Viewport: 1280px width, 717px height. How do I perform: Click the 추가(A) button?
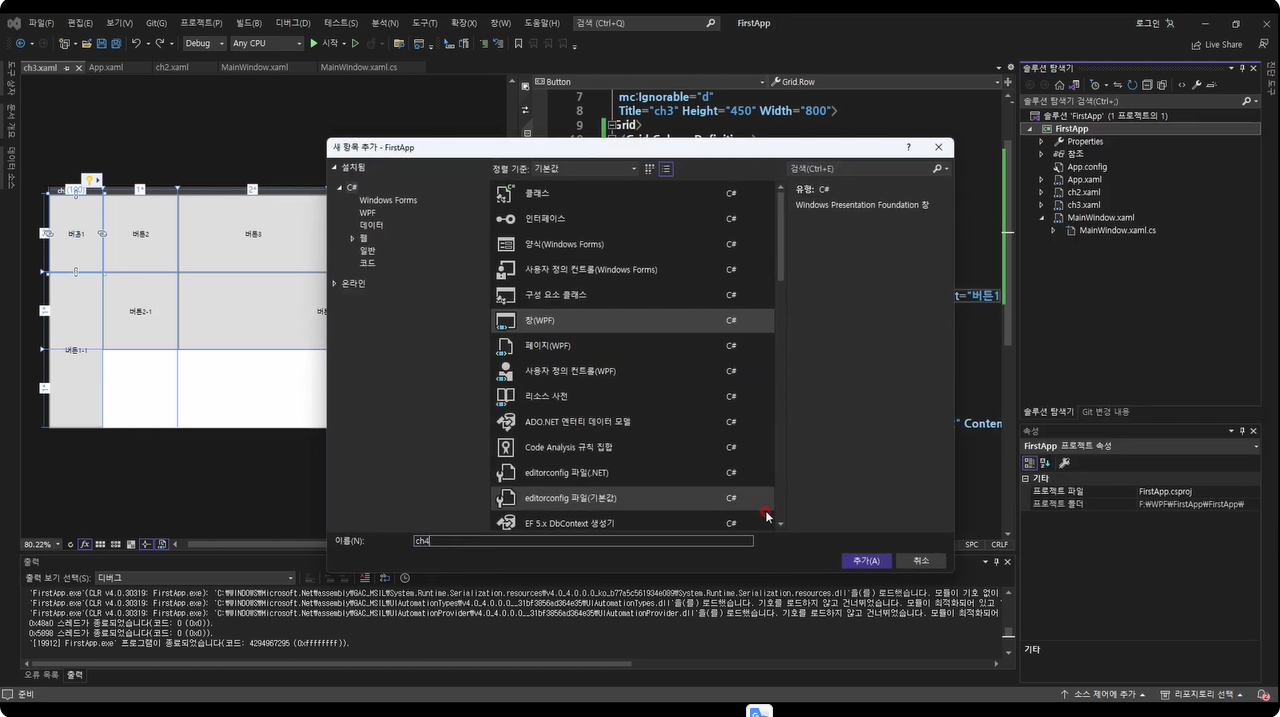click(x=866, y=561)
